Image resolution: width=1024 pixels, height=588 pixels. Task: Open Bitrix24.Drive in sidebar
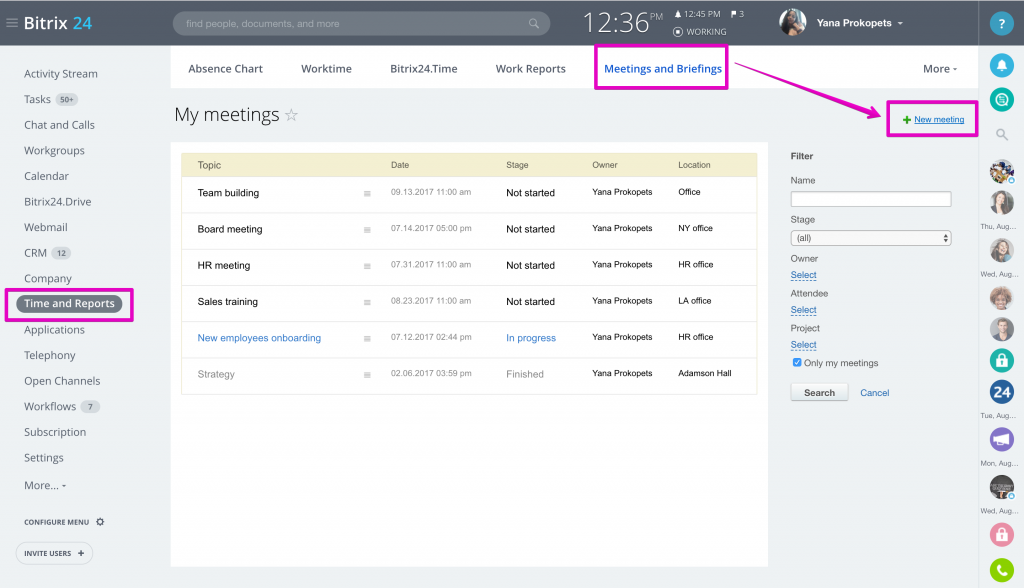(x=57, y=202)
